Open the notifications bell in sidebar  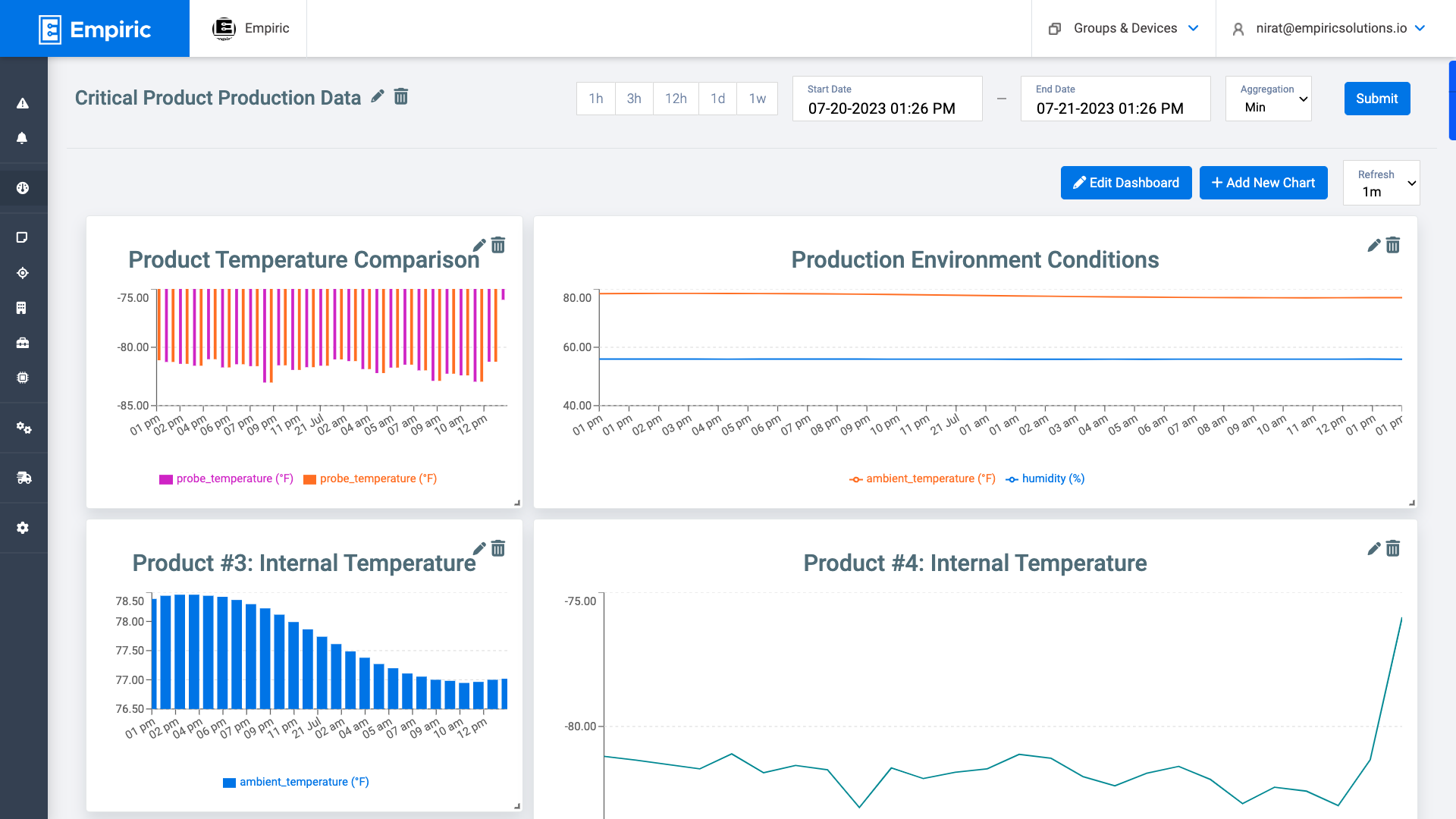(23, 138)
